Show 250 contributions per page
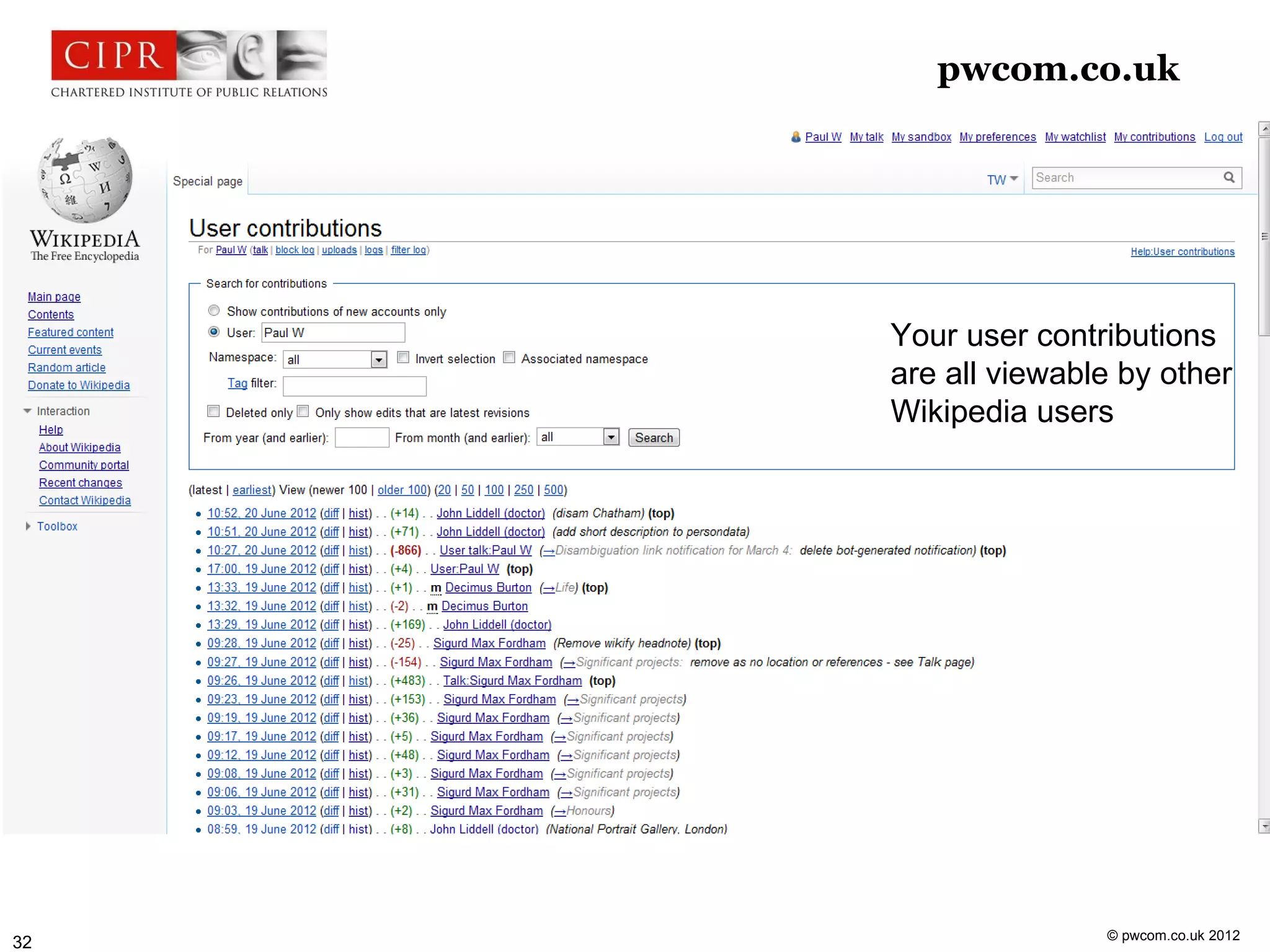The width and height of the screenshot is (1270, 952). pyautogui.click(x=523, y=490)
